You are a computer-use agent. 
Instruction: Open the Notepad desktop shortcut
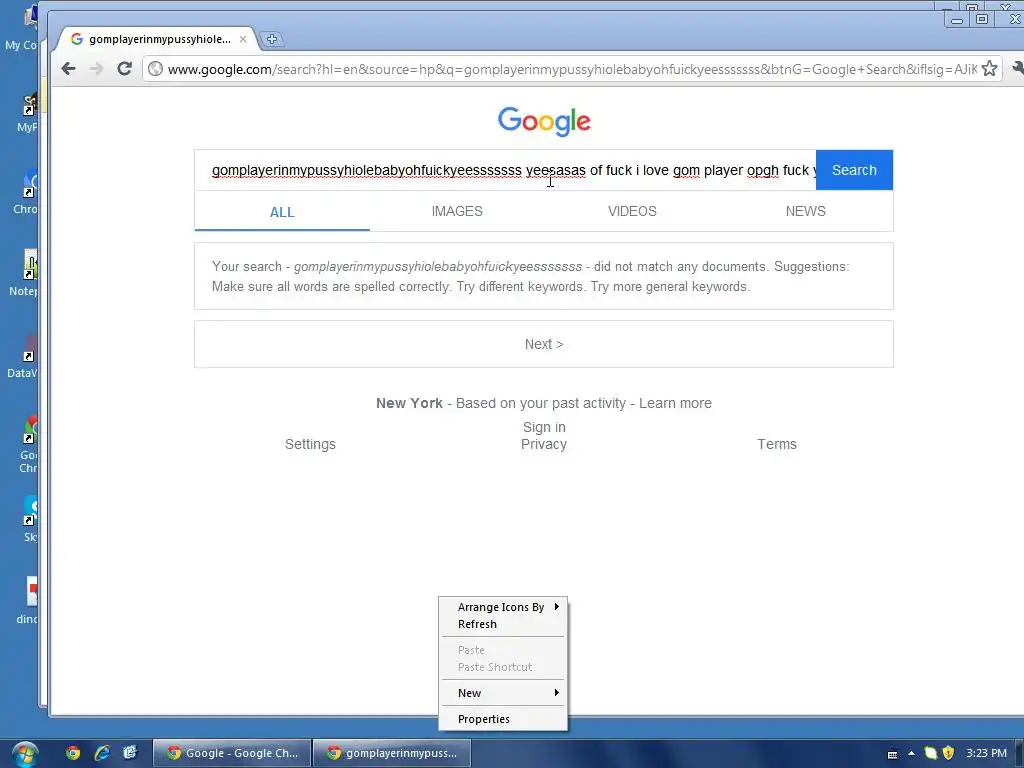[24, 274]
